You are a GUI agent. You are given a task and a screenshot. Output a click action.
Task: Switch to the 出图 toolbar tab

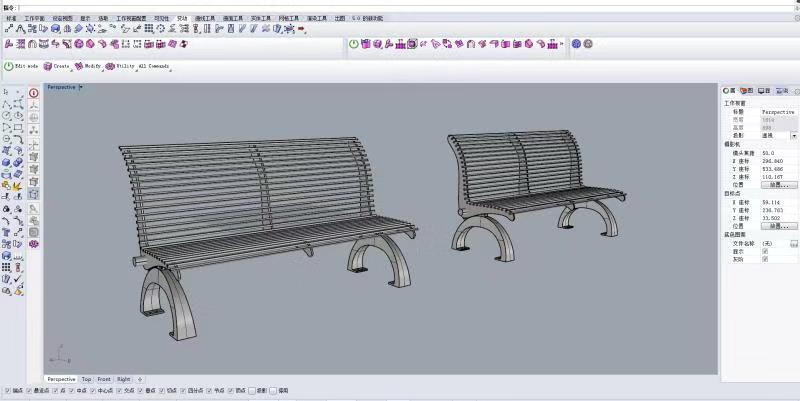point(340,18)
